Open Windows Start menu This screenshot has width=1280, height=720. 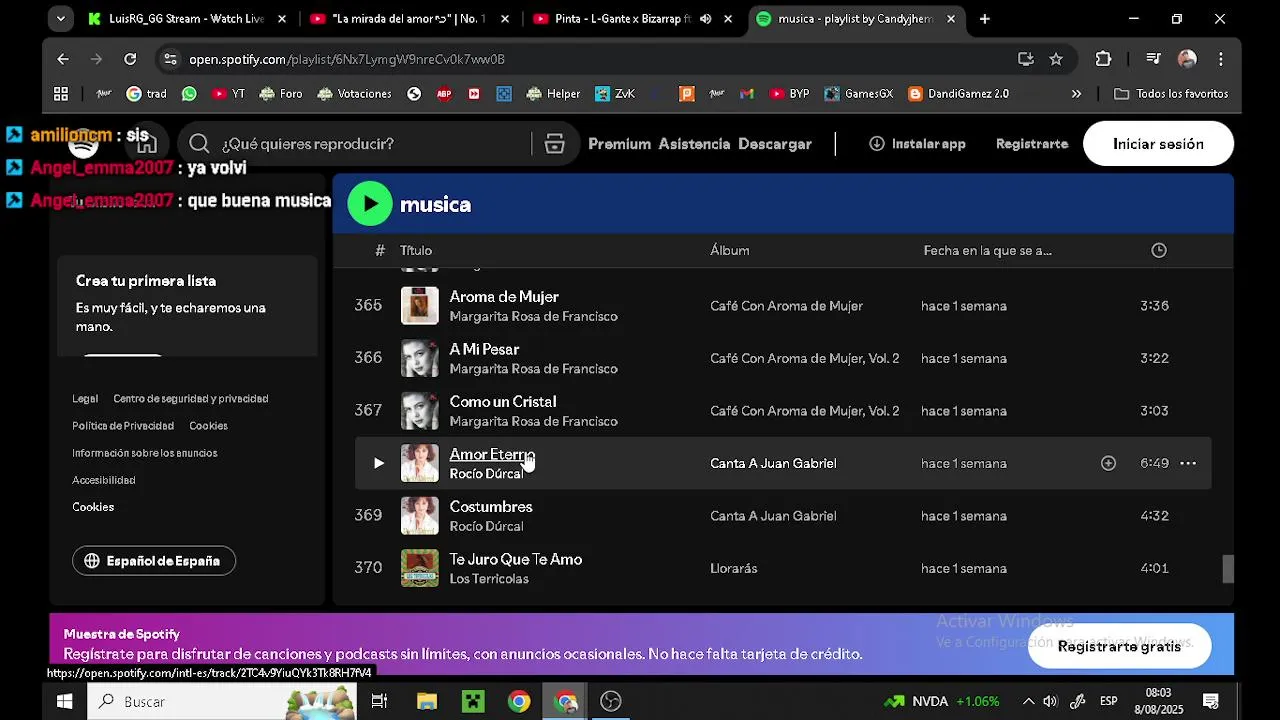(x=64, y=701)
